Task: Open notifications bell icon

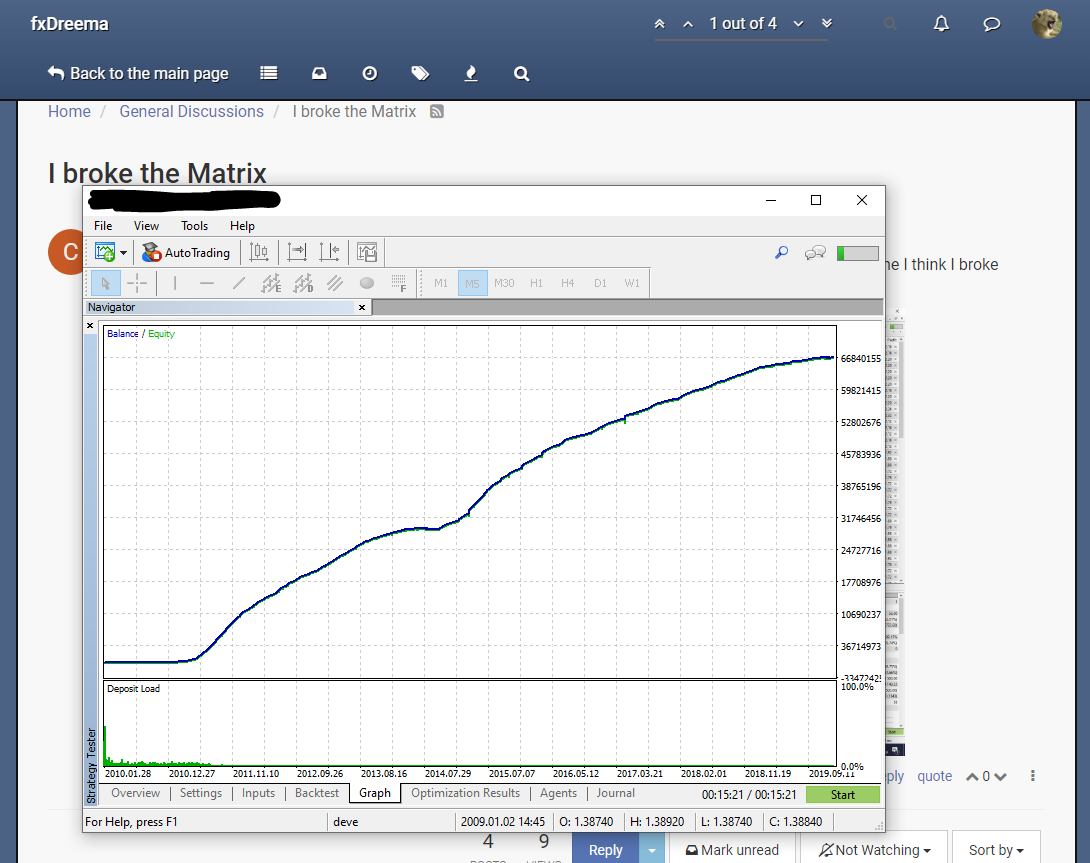Action: tap(941, 24)
